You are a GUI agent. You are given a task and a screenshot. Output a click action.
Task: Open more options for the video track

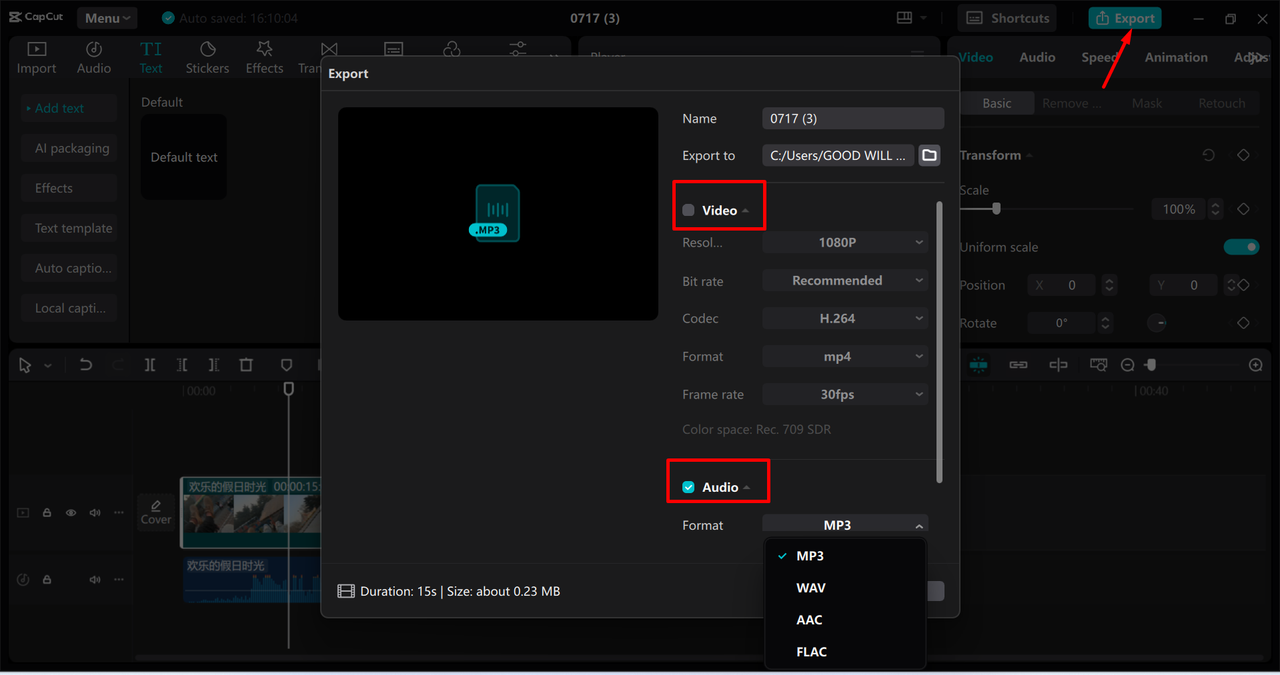119,513
